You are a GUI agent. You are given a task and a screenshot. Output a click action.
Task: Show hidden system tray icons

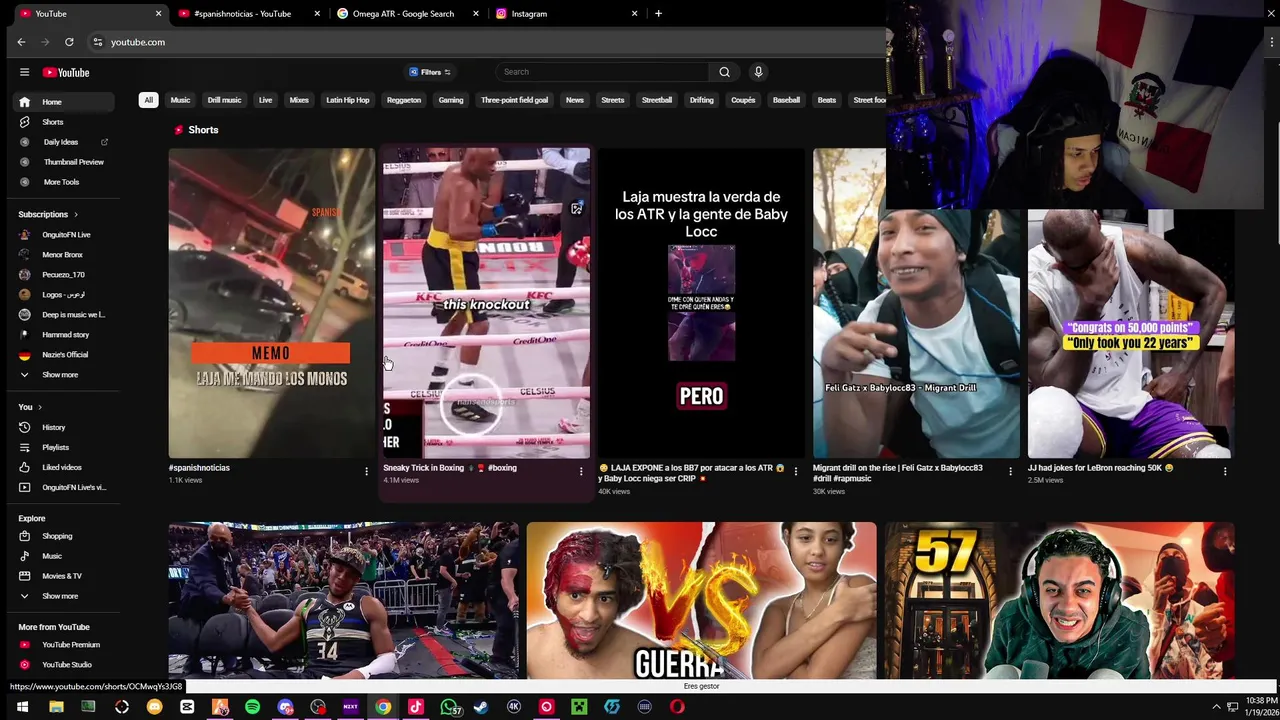(x=1217, y=707)
